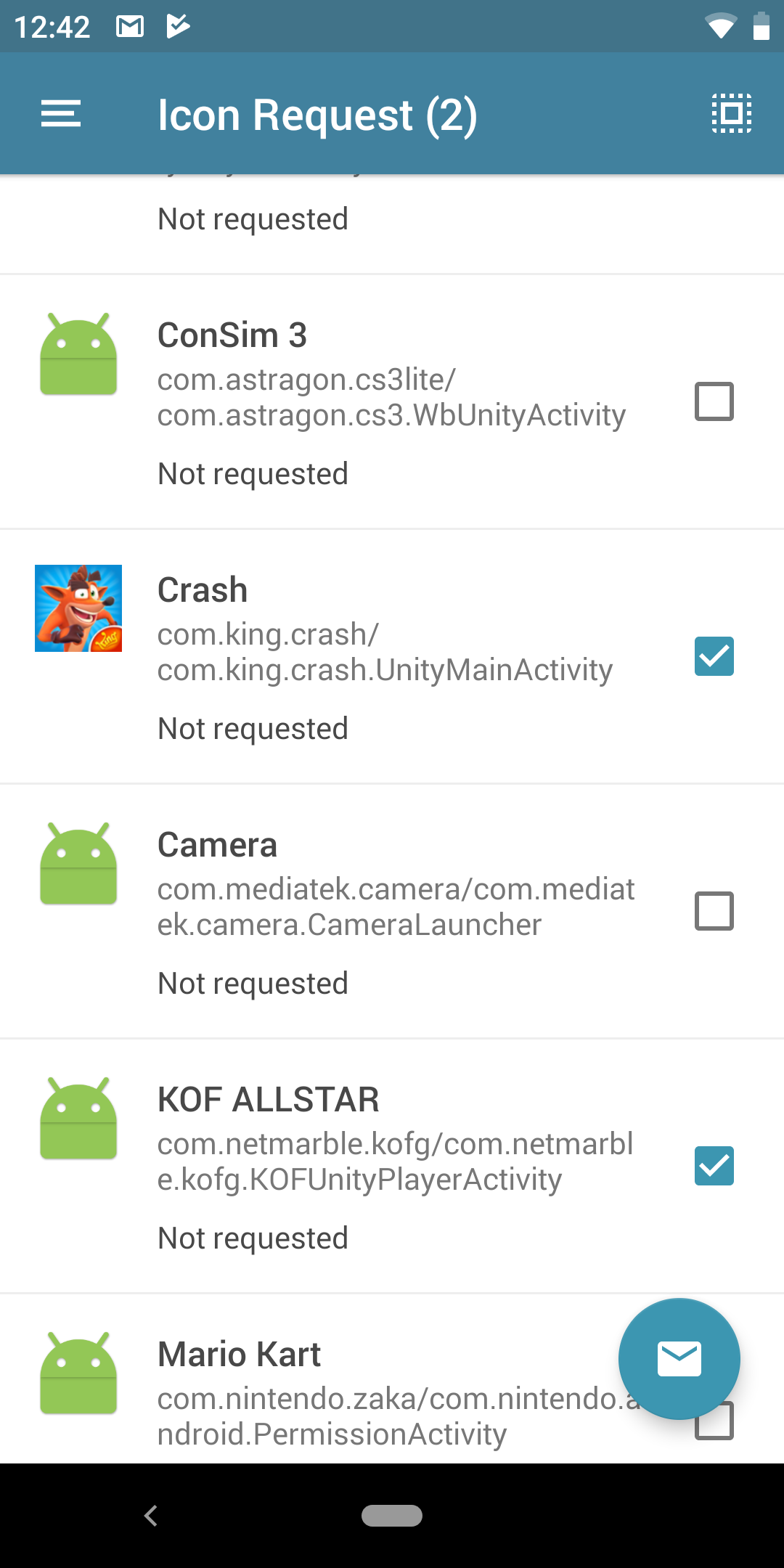This screenshot has width=784, height=1568.
Task: Open the Gmail notification in status bar
Action: 130,27
